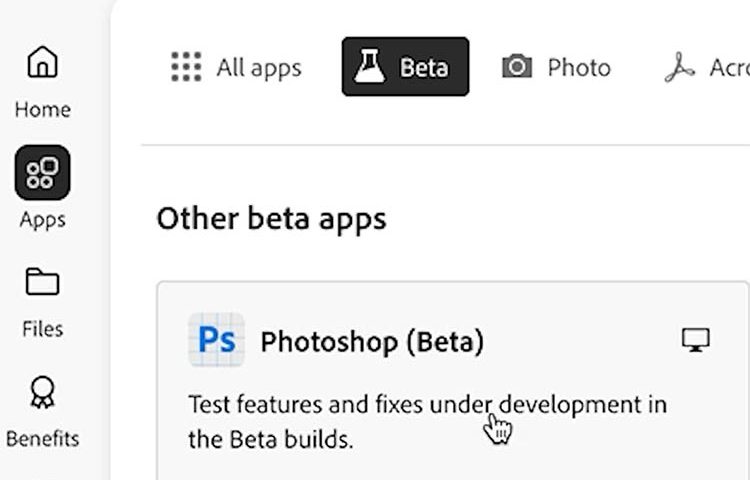Click the "Photoshop (Beta)" title
Viewport: 750px width, 480px height.
(x=372, y=342)
